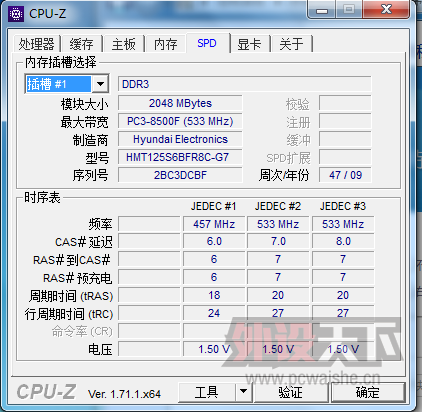422x412 pixels.
Task: Switch to the 处理器 tab
Action: pos(37,44)
